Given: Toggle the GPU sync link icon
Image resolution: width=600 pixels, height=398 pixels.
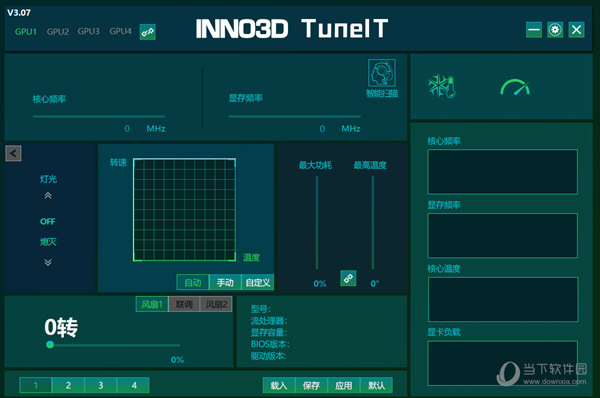Looking at the screenshot, I should pos(148,32).
